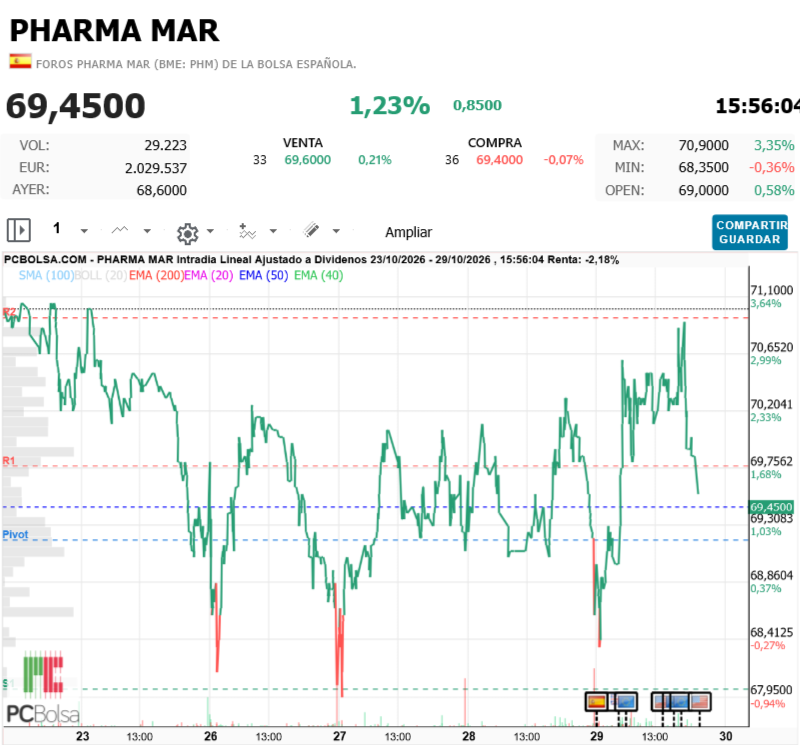The image size is (800, 745).
Task: Click the MIN value 68,3500
Action: point(703,167)
